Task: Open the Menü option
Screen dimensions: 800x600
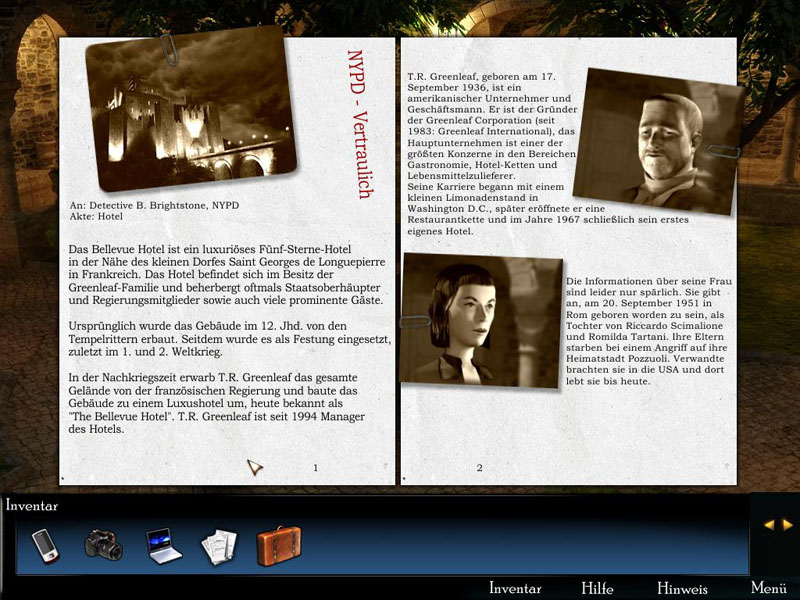Action: (769, 588)
